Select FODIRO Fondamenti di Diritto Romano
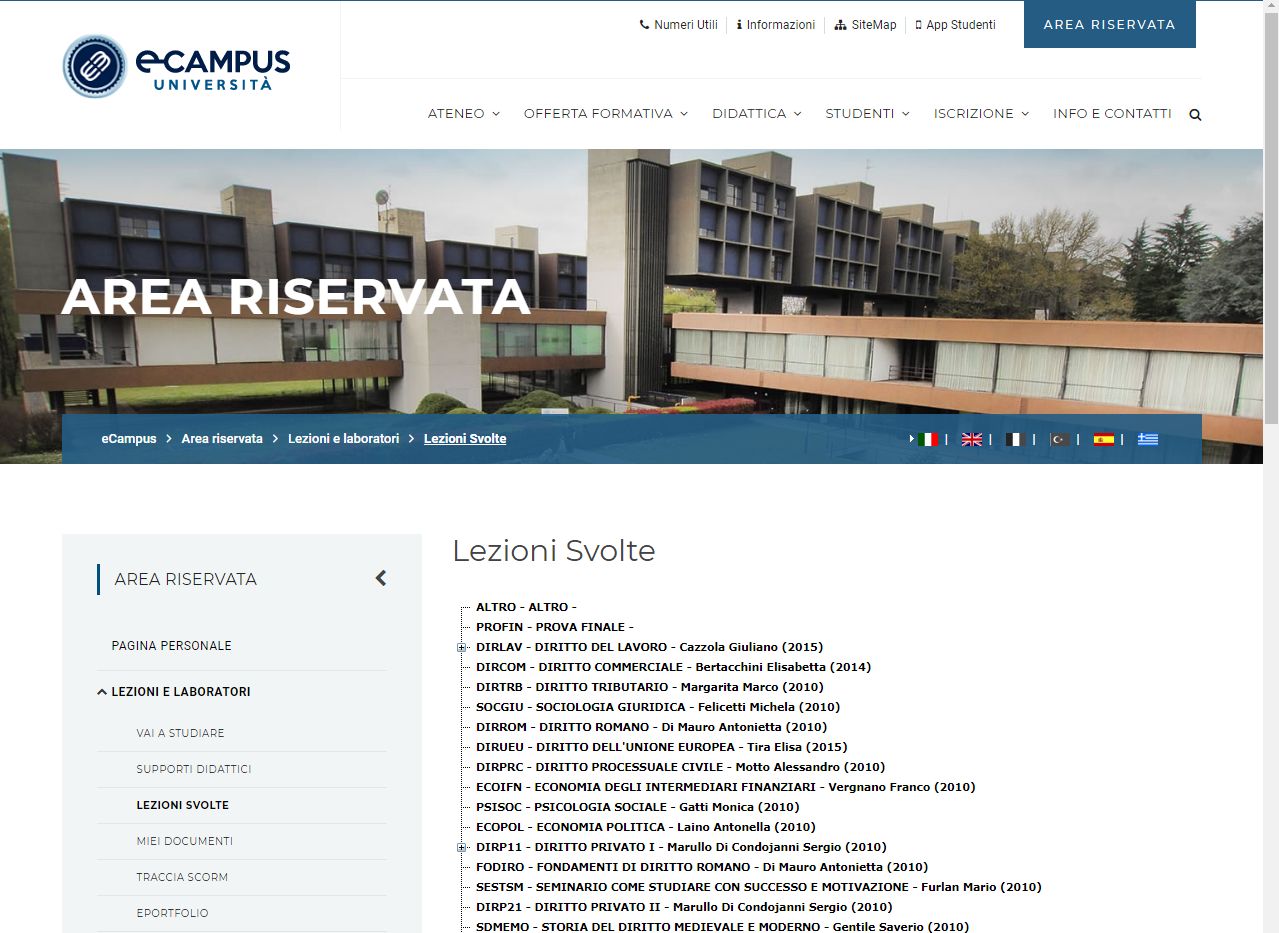 [x=702, y=867]
